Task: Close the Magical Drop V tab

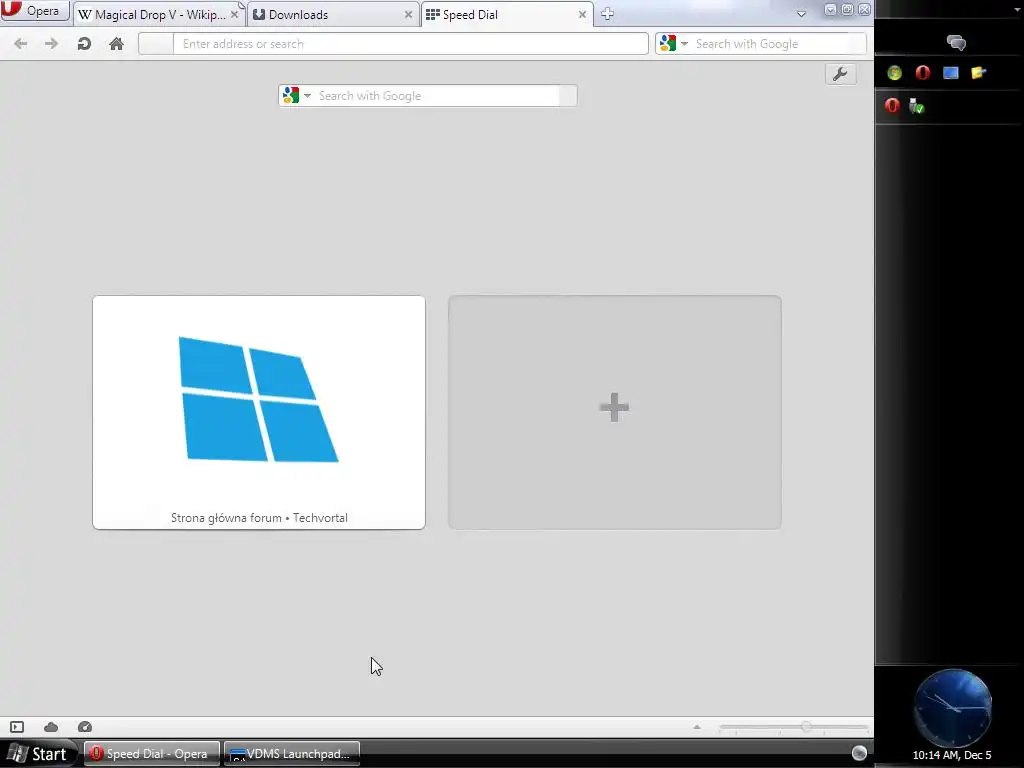Action: pyautogui.click(x=234, y=14)
